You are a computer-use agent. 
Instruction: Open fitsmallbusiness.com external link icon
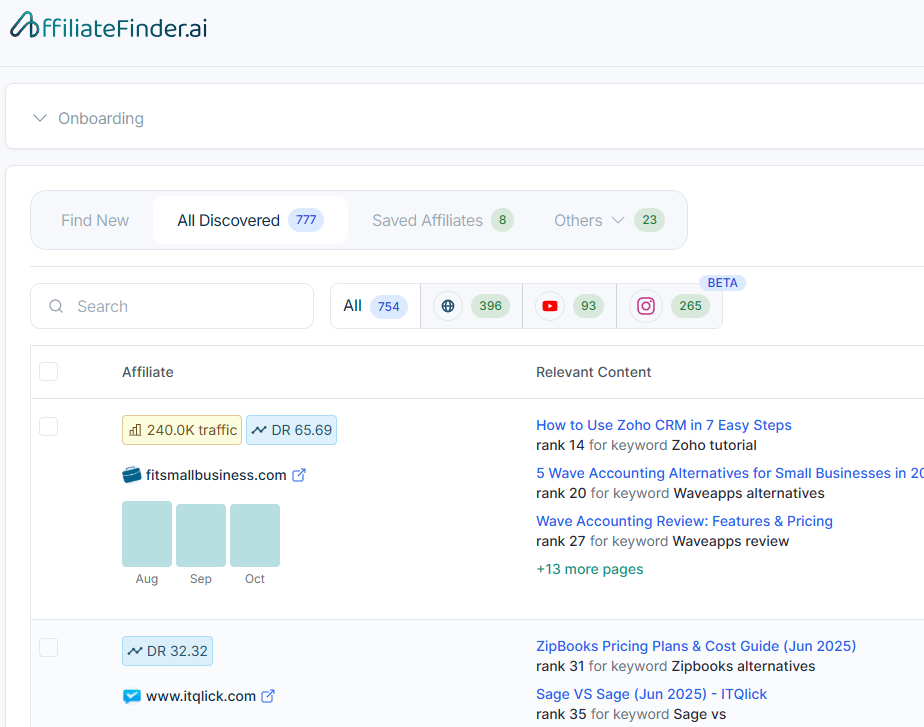pyautogui.click(x=299, y=475)
